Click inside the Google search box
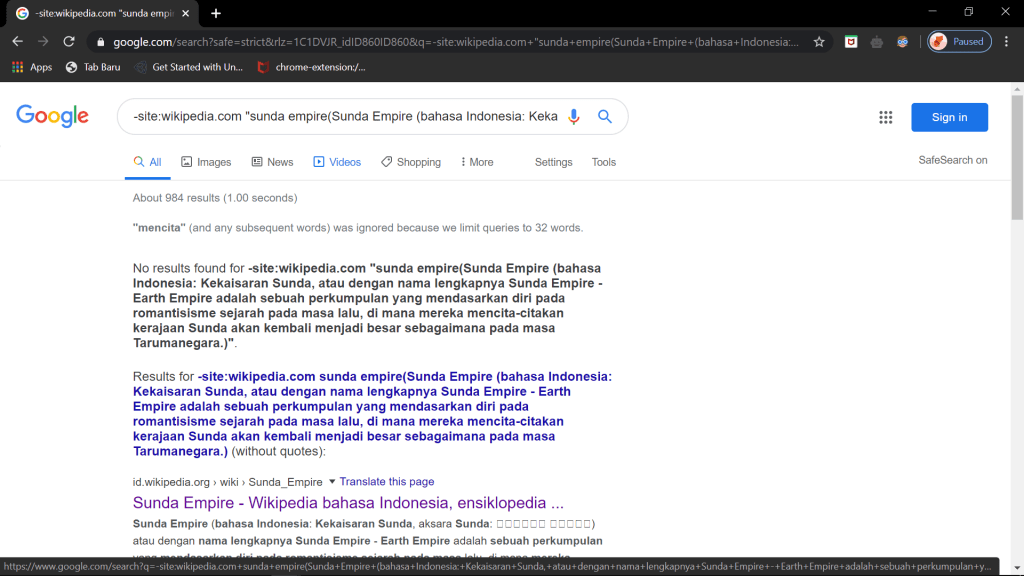The image size is (1024, 576). [x=345, y=117]
